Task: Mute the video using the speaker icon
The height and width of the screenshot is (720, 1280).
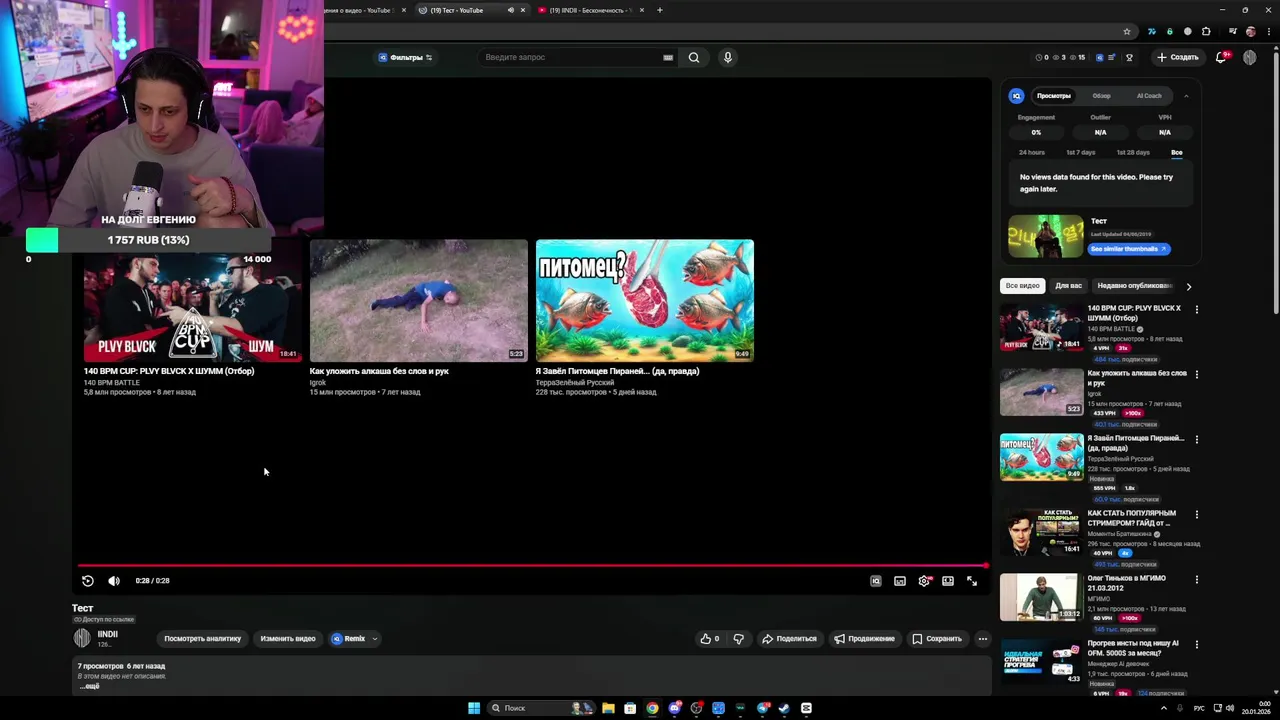Action: [x=114, y=581]
